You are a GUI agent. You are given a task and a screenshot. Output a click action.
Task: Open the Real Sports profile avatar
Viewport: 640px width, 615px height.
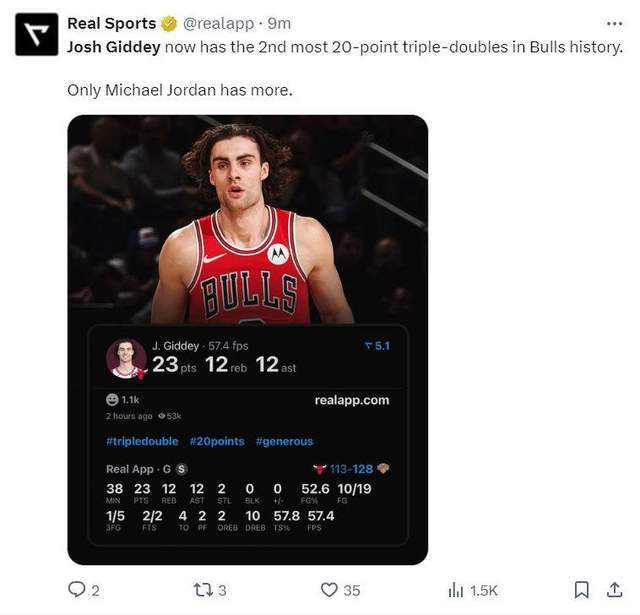(35, 34)
